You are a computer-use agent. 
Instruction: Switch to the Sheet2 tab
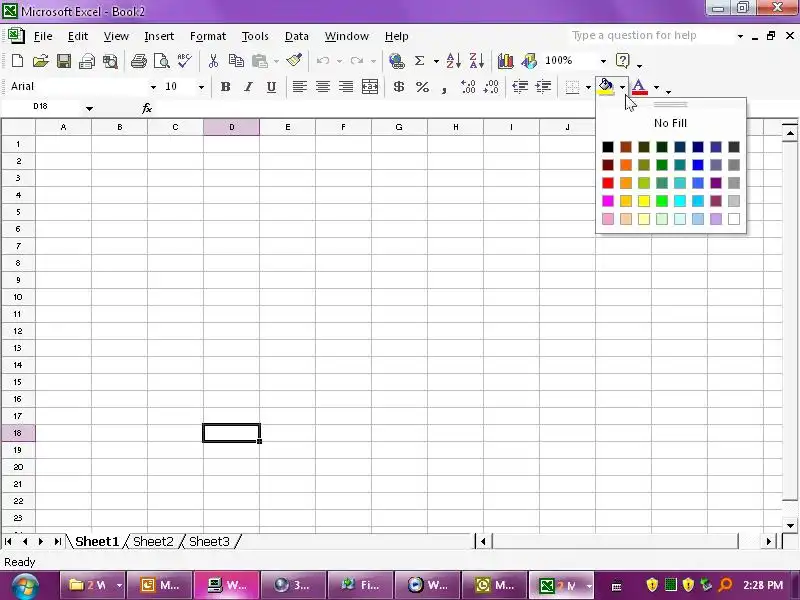coord(153,541)
